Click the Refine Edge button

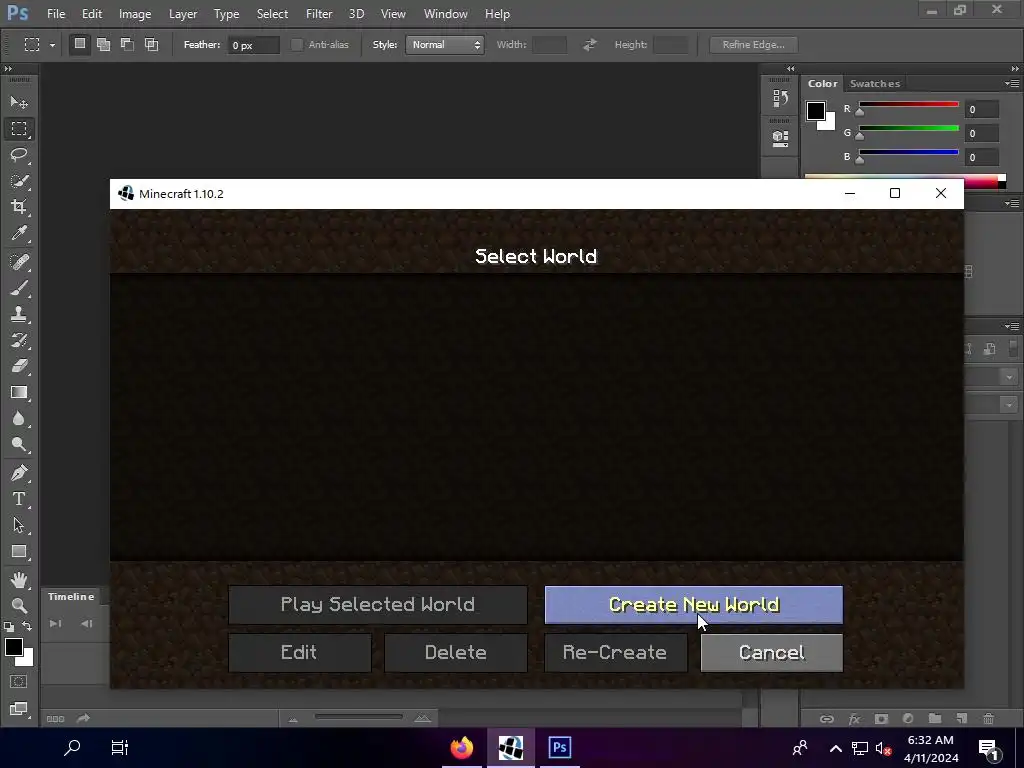click(754, 44)
